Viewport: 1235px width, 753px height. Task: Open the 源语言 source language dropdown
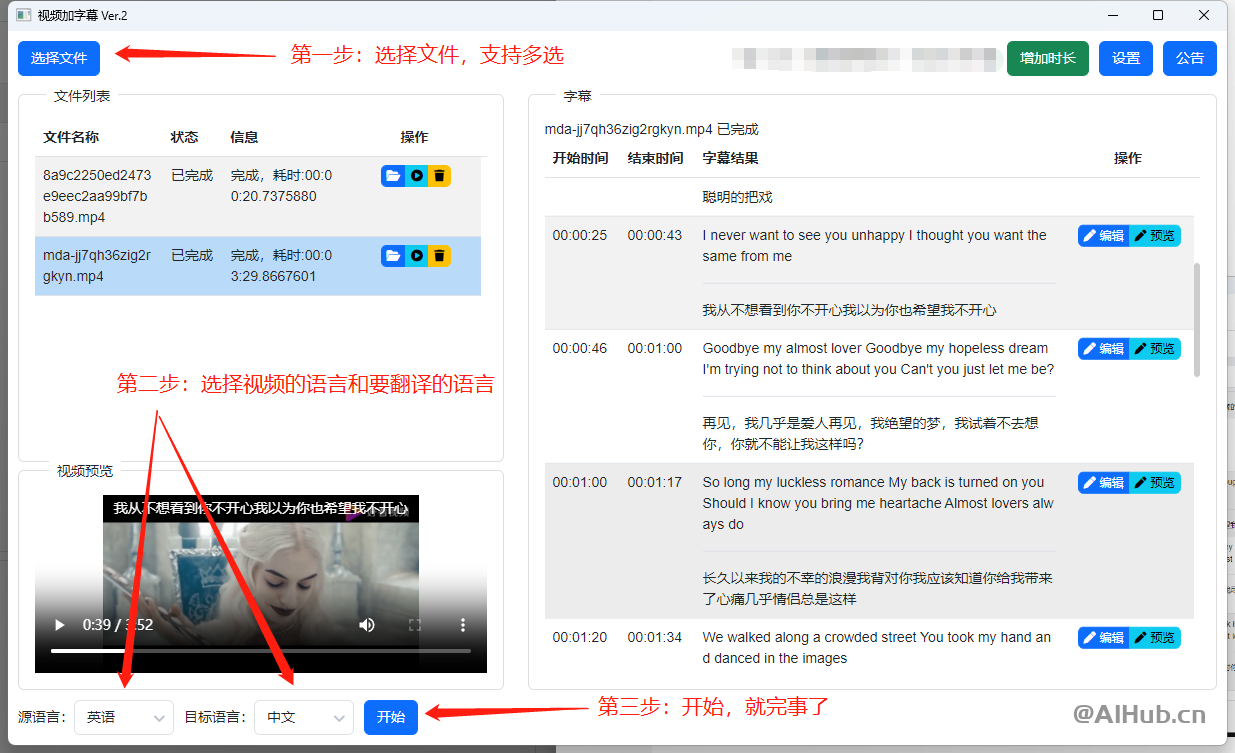[124, 717]
